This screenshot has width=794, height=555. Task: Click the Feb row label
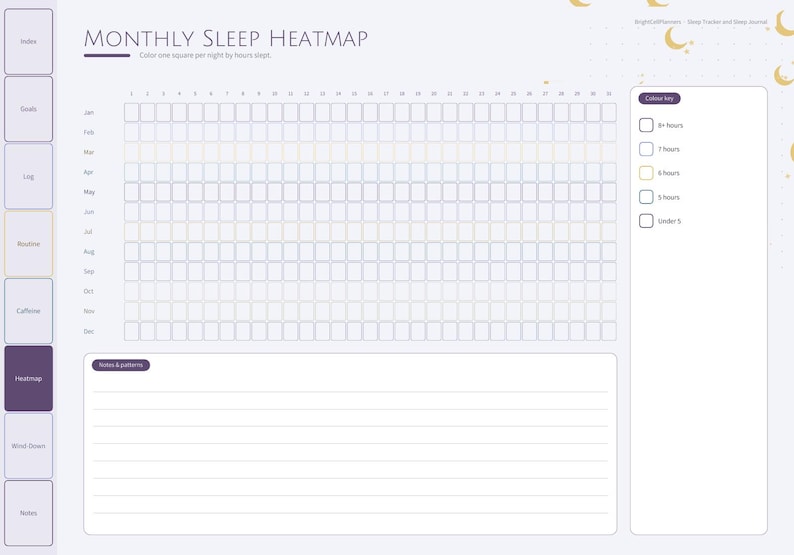pyautogui.click(x=89, y=132)
